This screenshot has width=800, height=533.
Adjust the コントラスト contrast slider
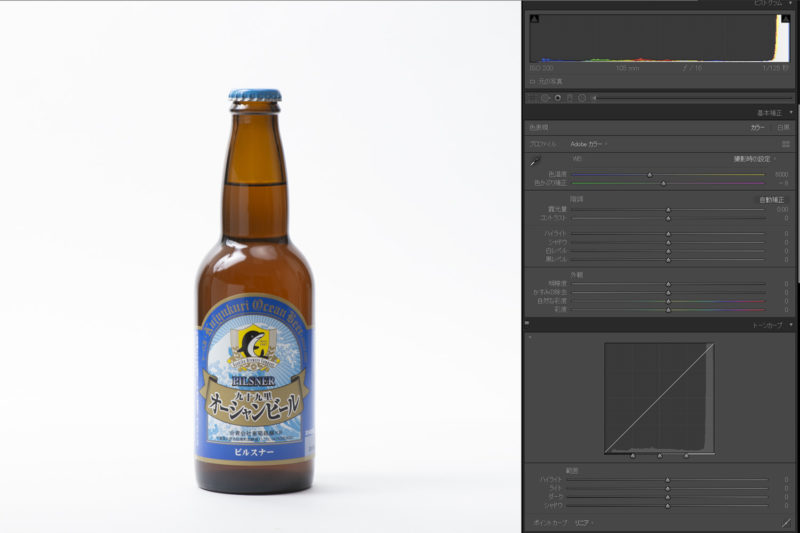[668, 218]
